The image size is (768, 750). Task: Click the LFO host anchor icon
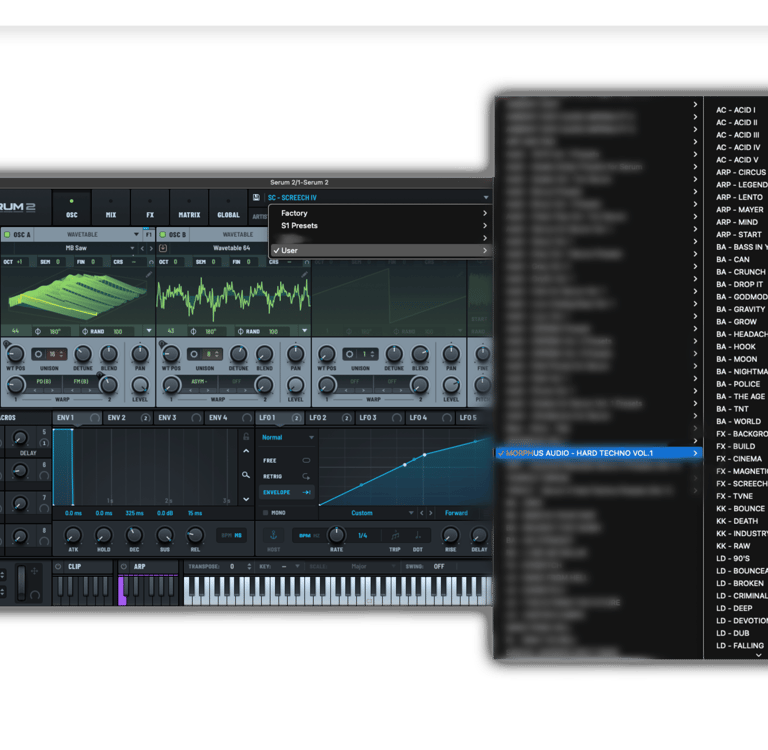pos(274,535)
